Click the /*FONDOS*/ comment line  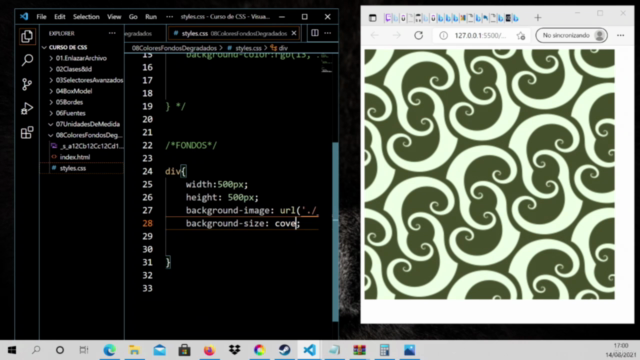(191, 145)
